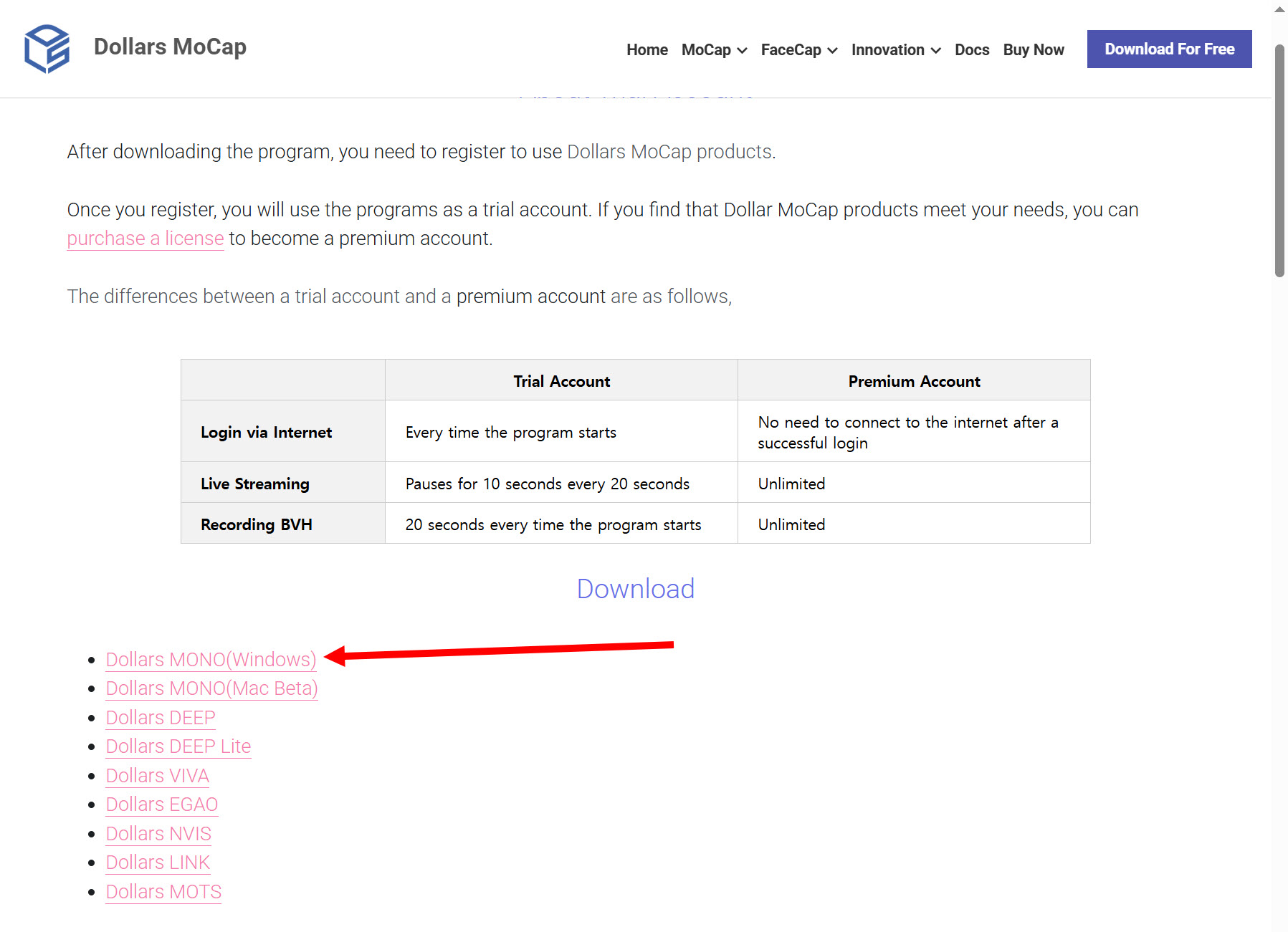
Task: Download Dollars MONO(Mac Beta)
Action: (211, 688)
